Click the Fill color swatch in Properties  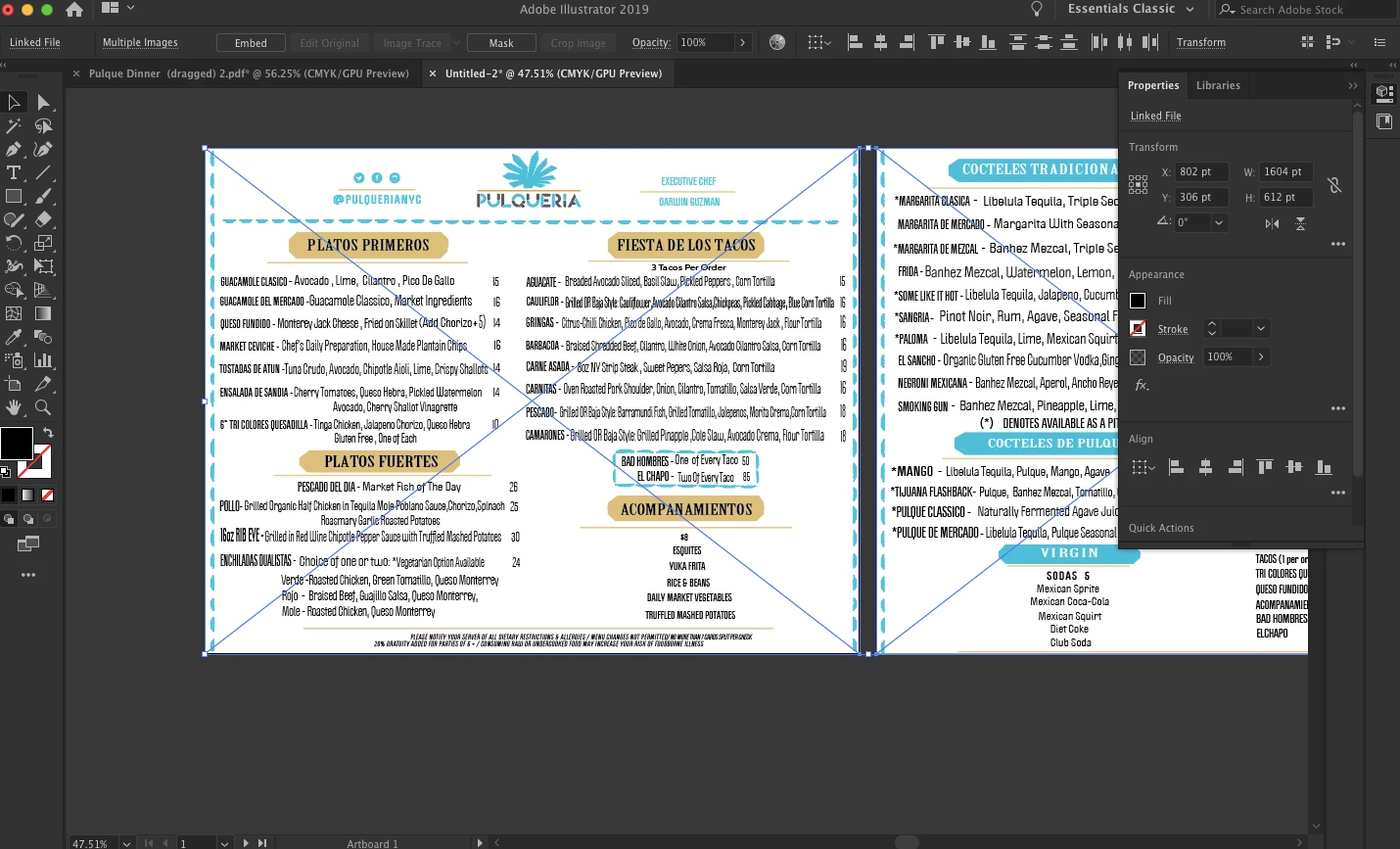coord(1138,301)
